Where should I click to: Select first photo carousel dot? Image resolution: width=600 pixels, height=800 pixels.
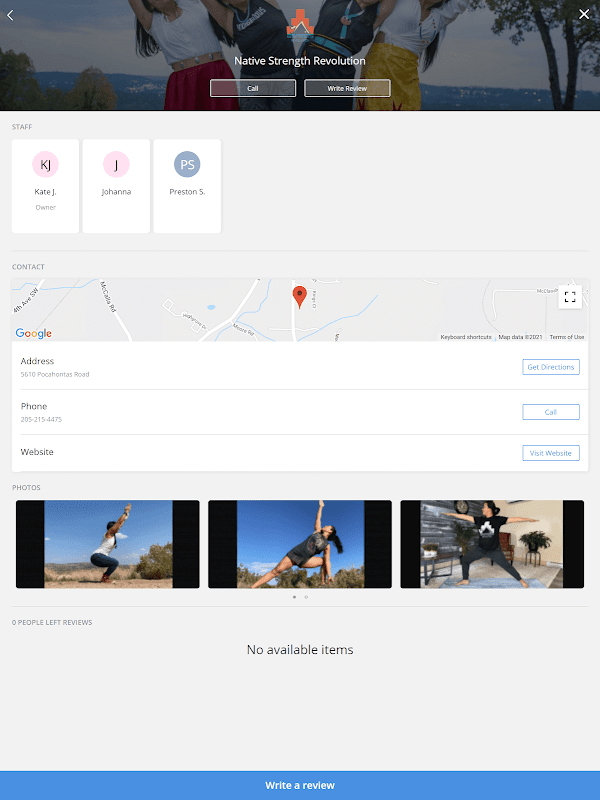click(294, 597)
